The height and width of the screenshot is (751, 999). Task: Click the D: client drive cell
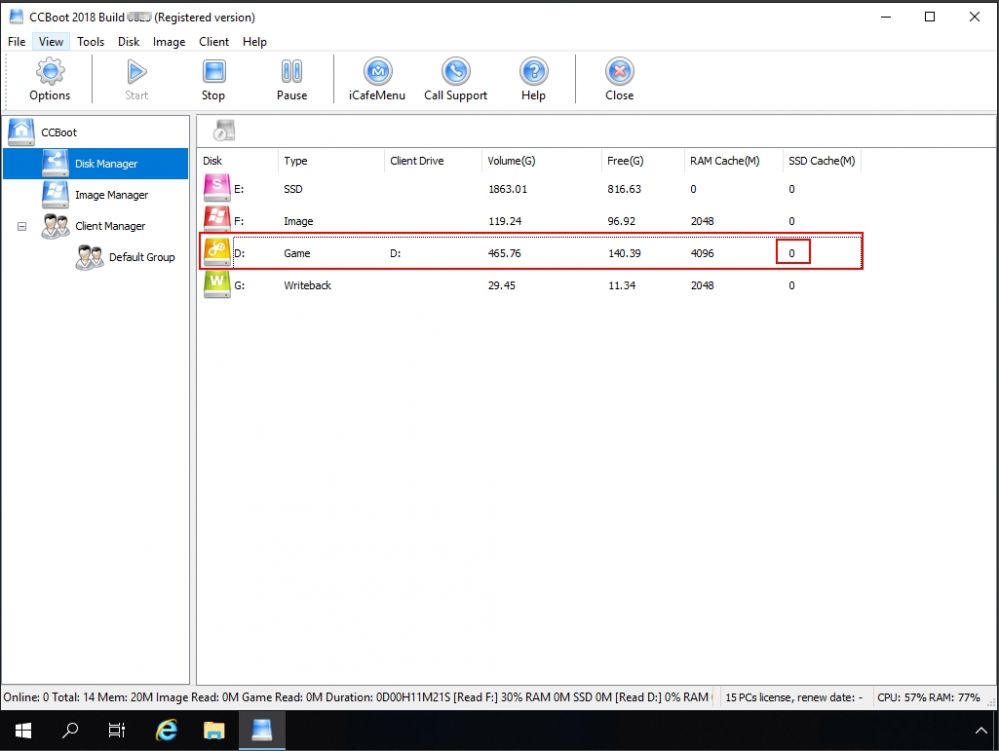(396, 254)
